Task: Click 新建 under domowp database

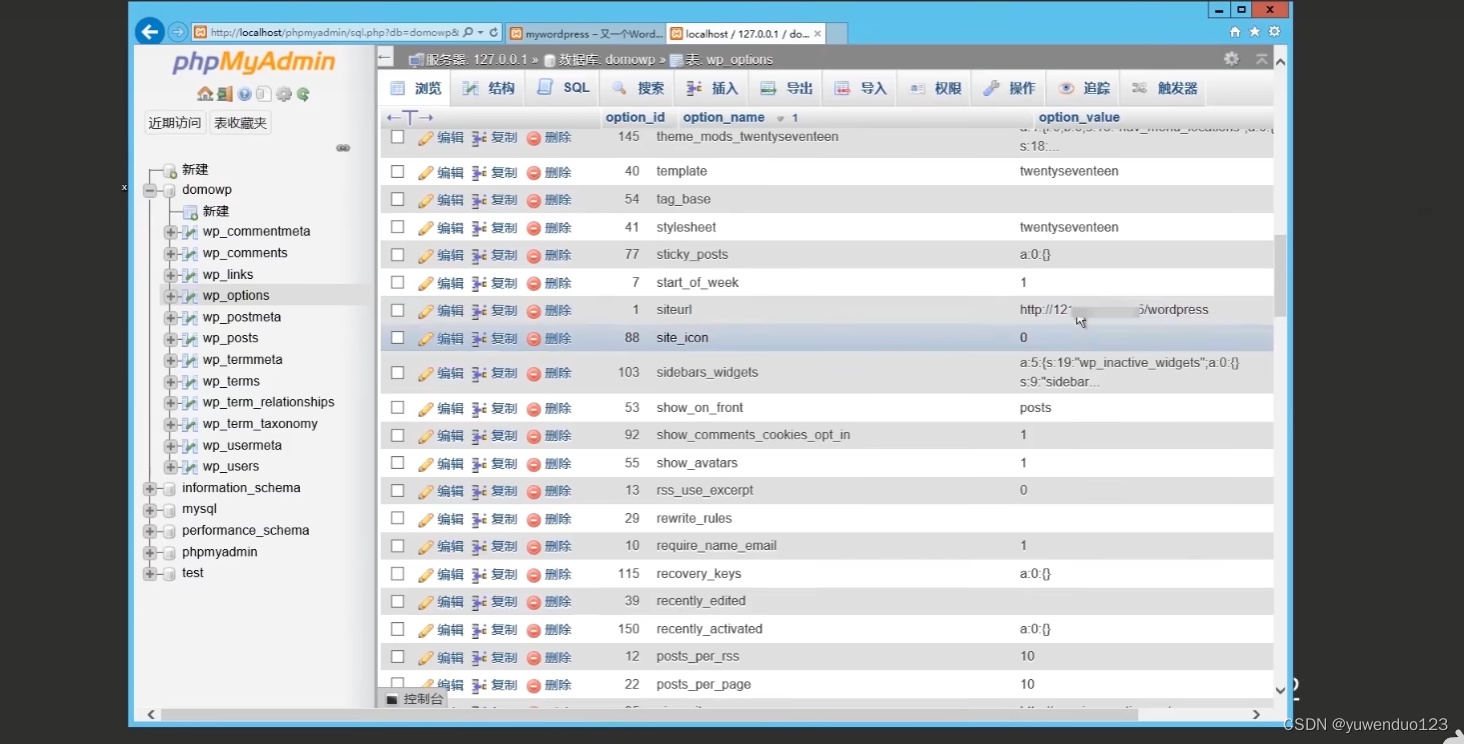Action: pyautogui.click(x=216, y=211)
